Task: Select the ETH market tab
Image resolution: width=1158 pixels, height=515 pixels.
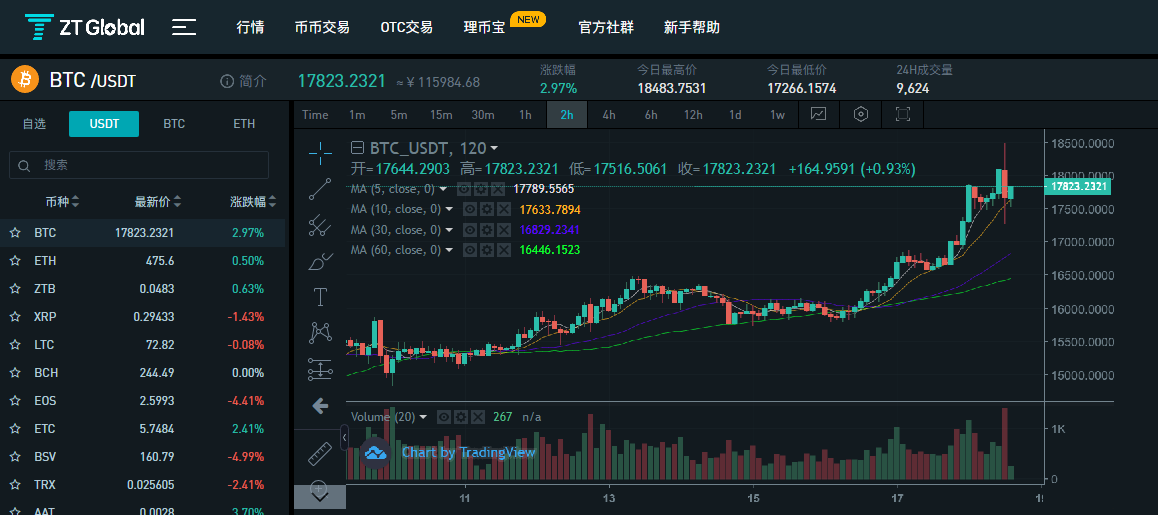Action: point(244,123)
